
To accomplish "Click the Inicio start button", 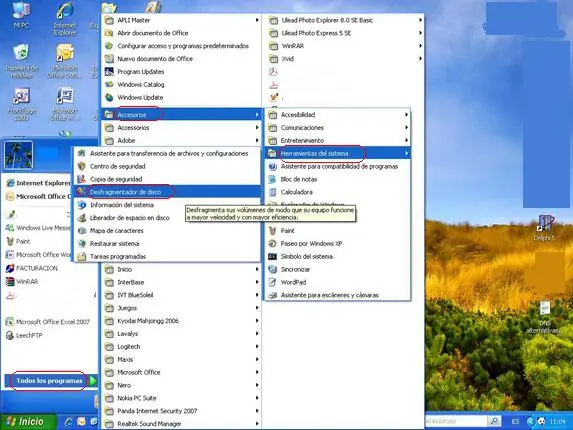I will [x=28, y=422].
